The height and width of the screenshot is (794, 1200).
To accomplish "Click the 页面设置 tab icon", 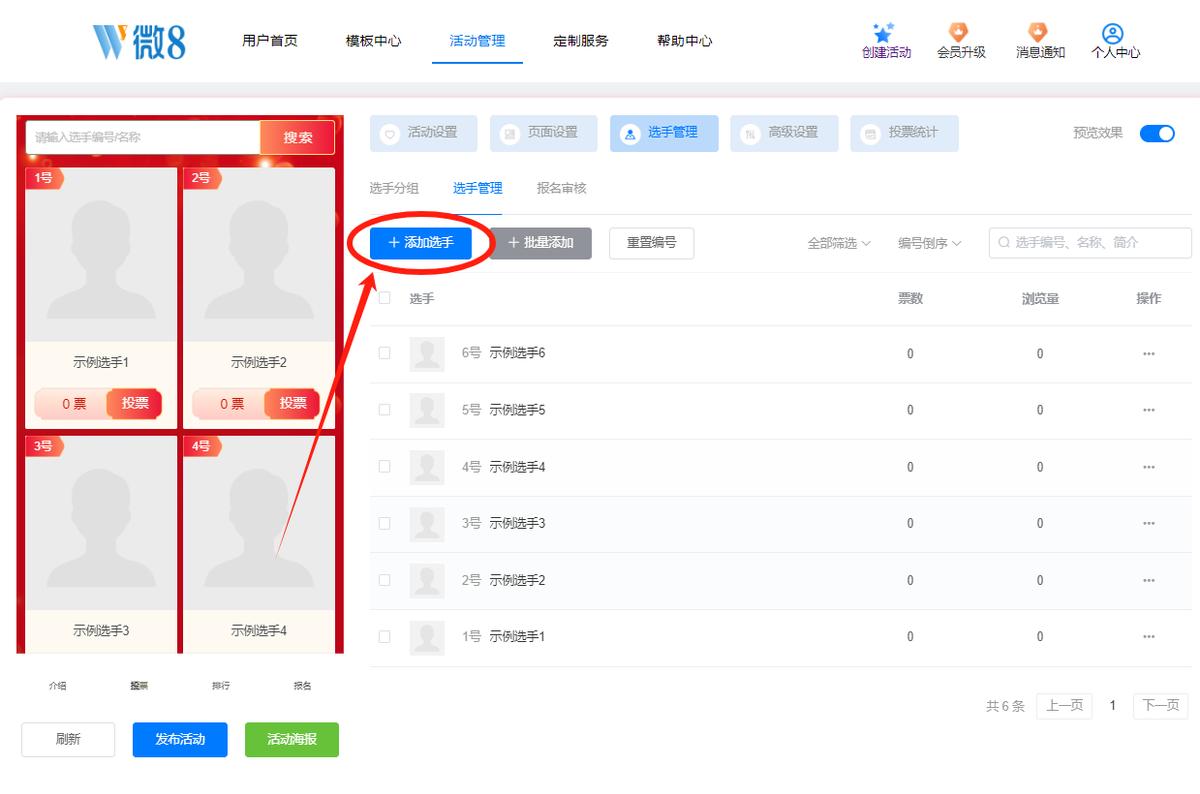I will tap(510, 133).
